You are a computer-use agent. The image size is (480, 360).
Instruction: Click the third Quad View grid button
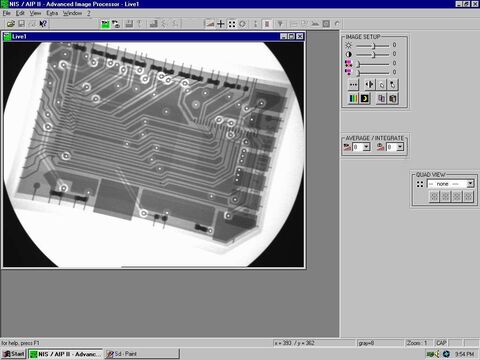coord(457,196)
